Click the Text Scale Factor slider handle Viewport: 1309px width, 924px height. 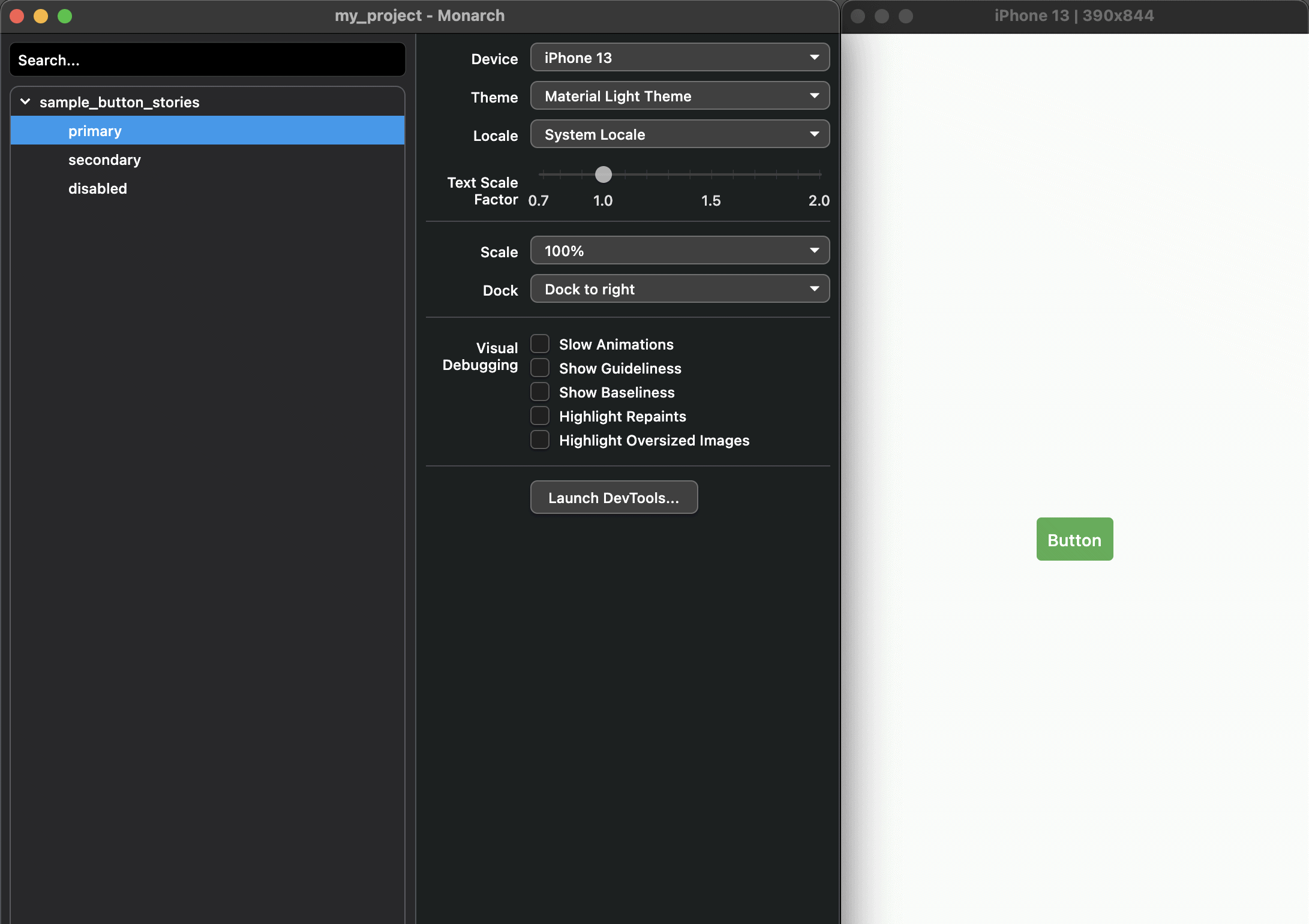(x=603, y=174)
